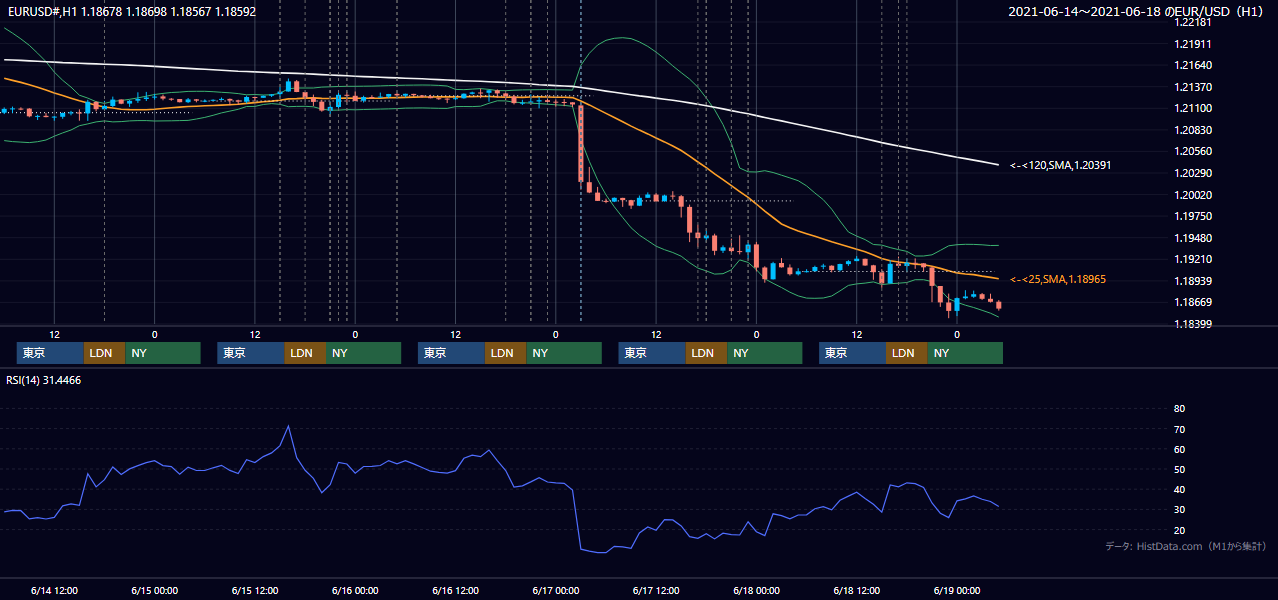Click price axis value 1.19480
The height and width of the screenshot is (600, 1278).
click(1193, 238)
